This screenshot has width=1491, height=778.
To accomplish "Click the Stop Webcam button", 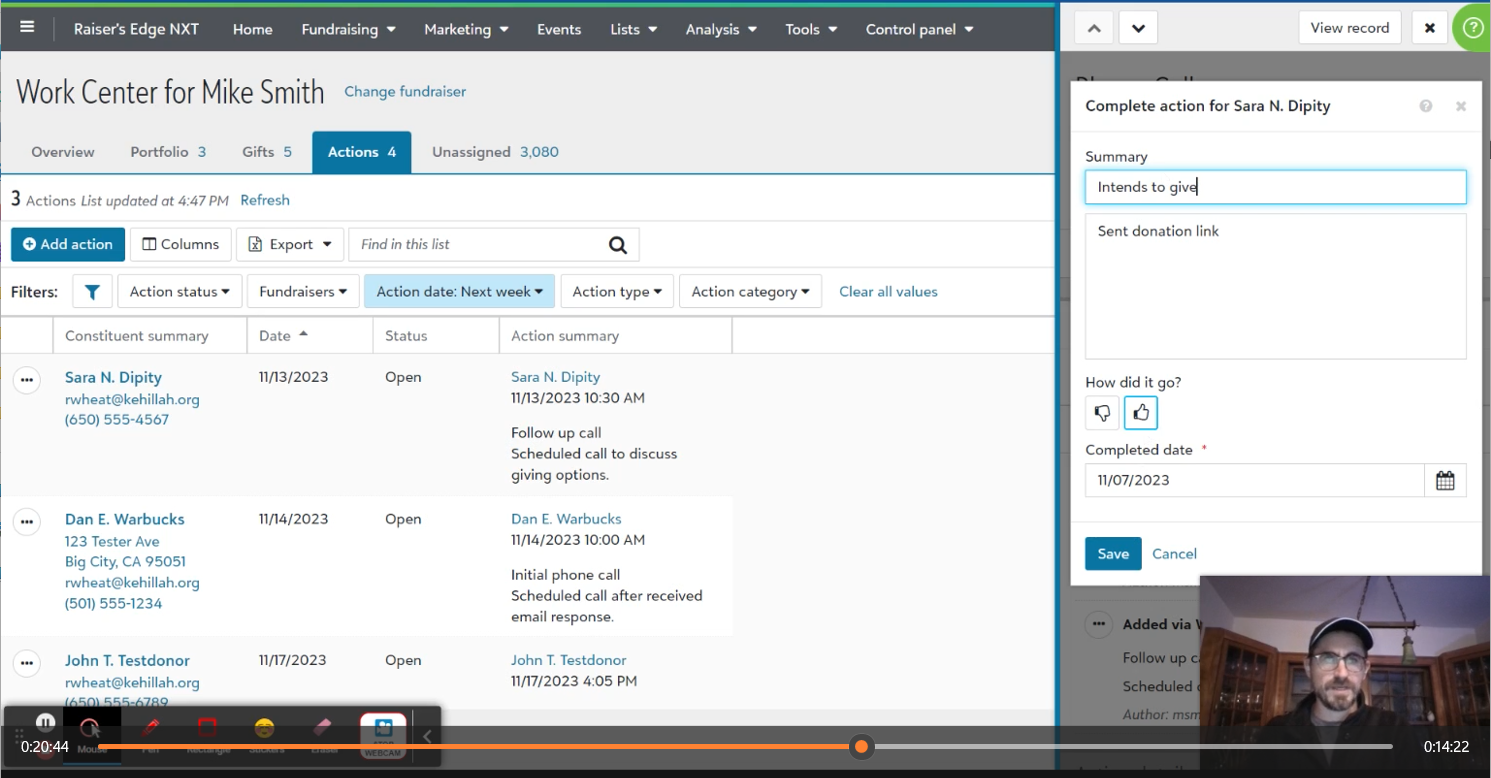I will pos(383,735).
